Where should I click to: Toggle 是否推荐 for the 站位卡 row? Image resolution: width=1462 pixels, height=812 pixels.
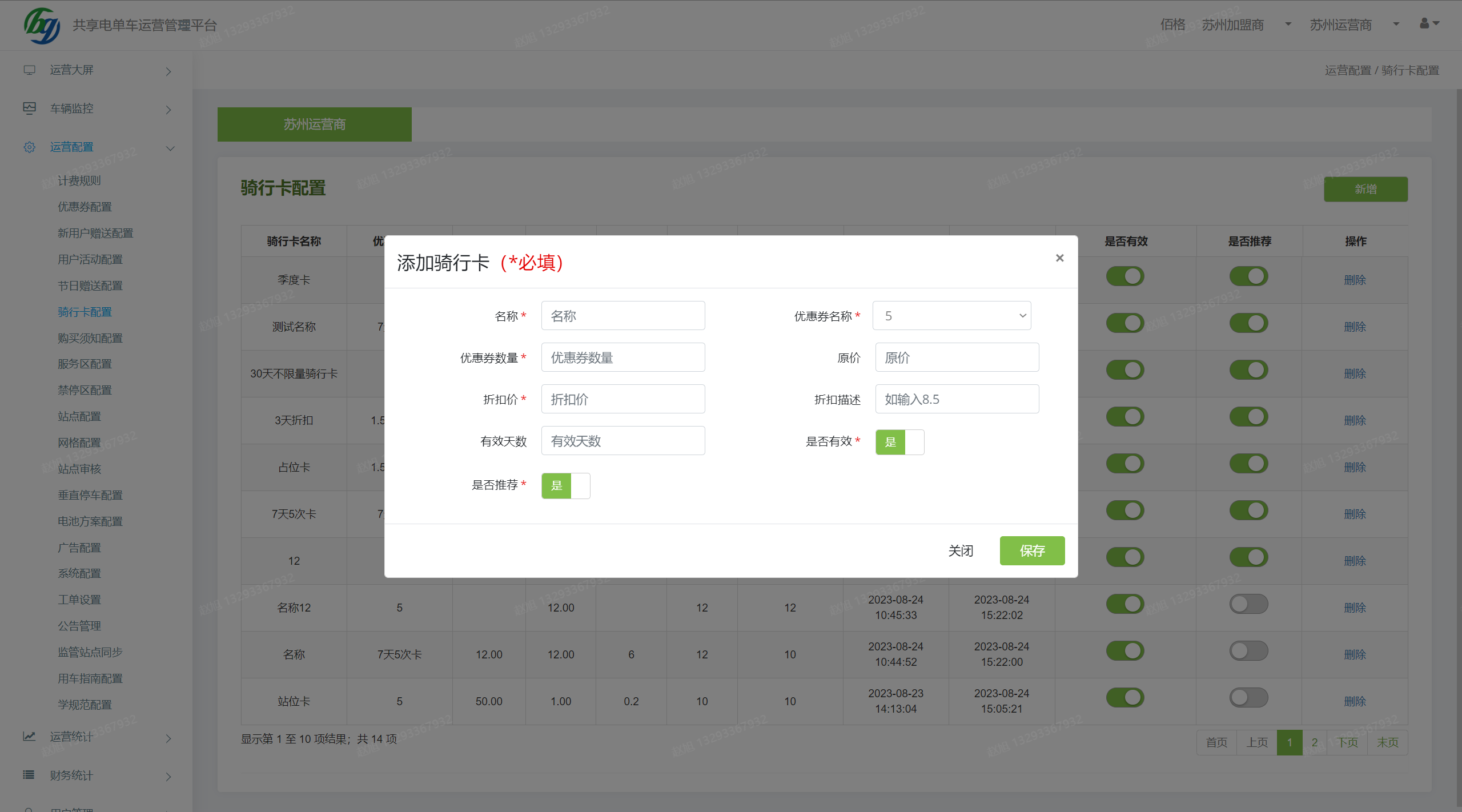(x=1248, y=697)
